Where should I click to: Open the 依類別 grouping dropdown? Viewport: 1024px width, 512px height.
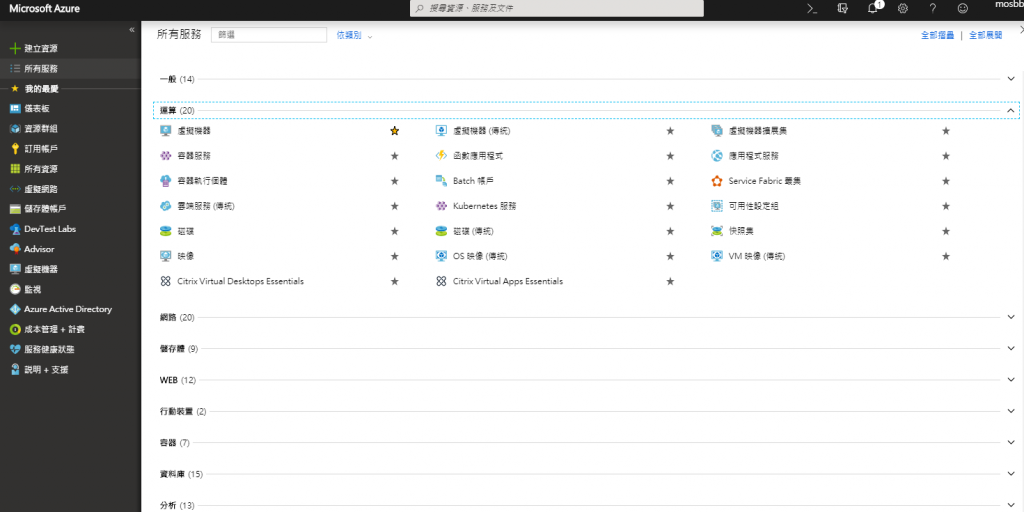[355, 35]
